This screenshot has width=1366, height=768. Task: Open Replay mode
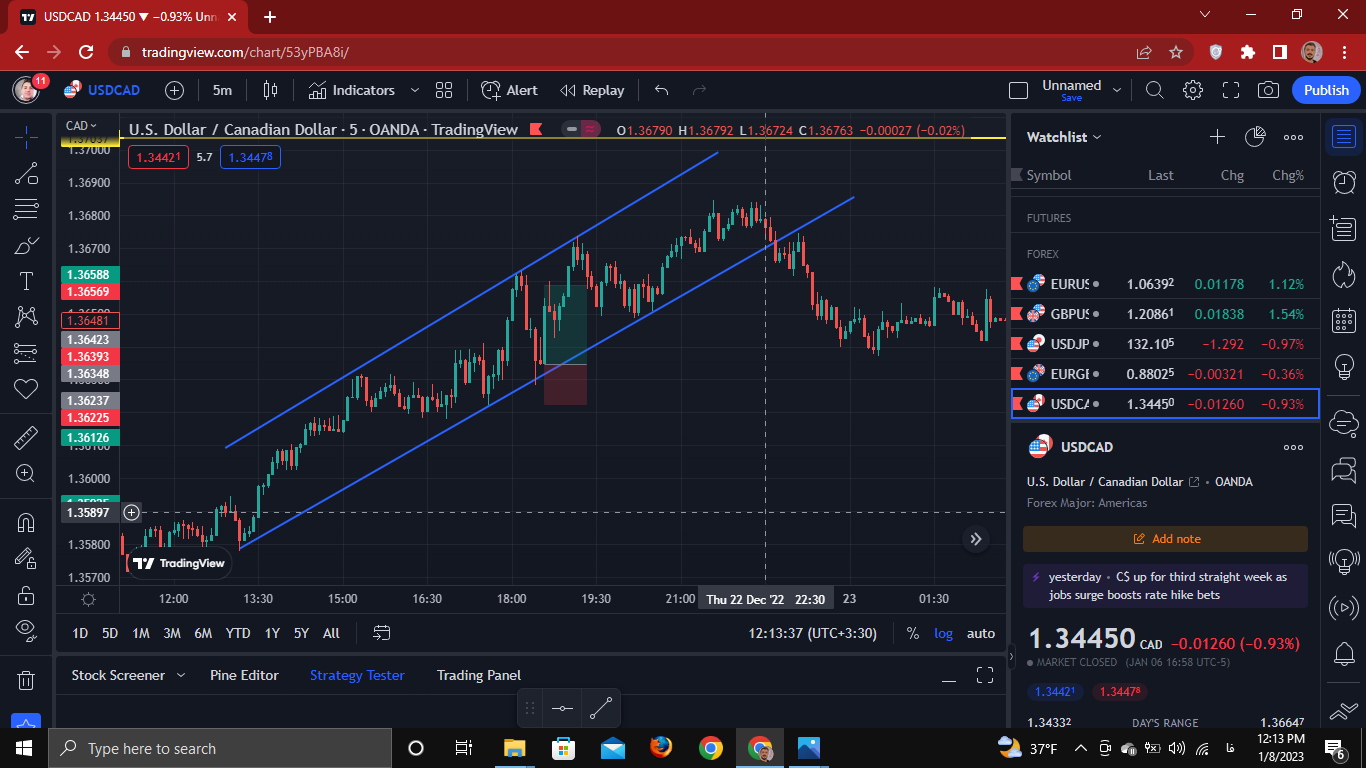tap(592, 90)
